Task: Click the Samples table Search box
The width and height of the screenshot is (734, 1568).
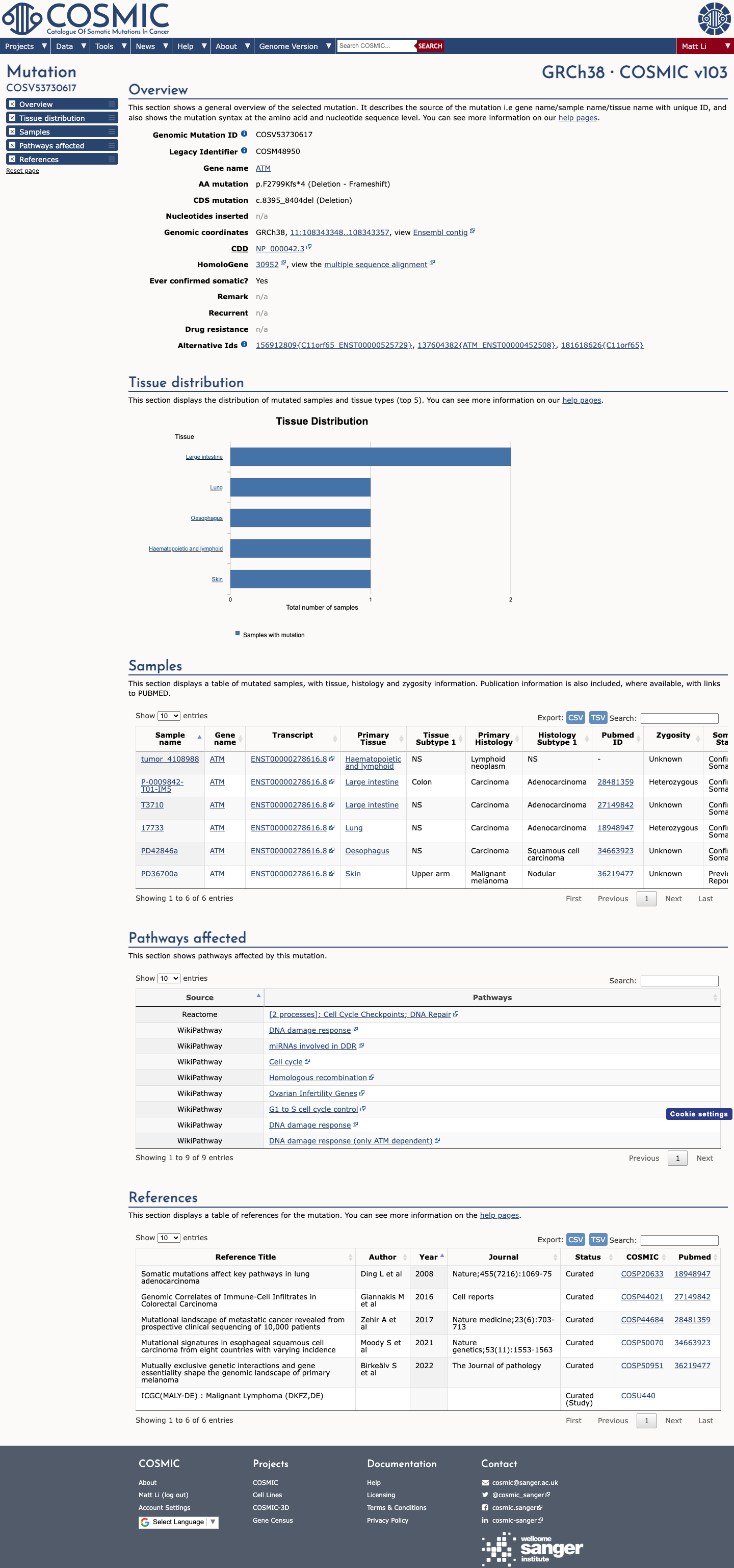Action: [x=679, y=718]
